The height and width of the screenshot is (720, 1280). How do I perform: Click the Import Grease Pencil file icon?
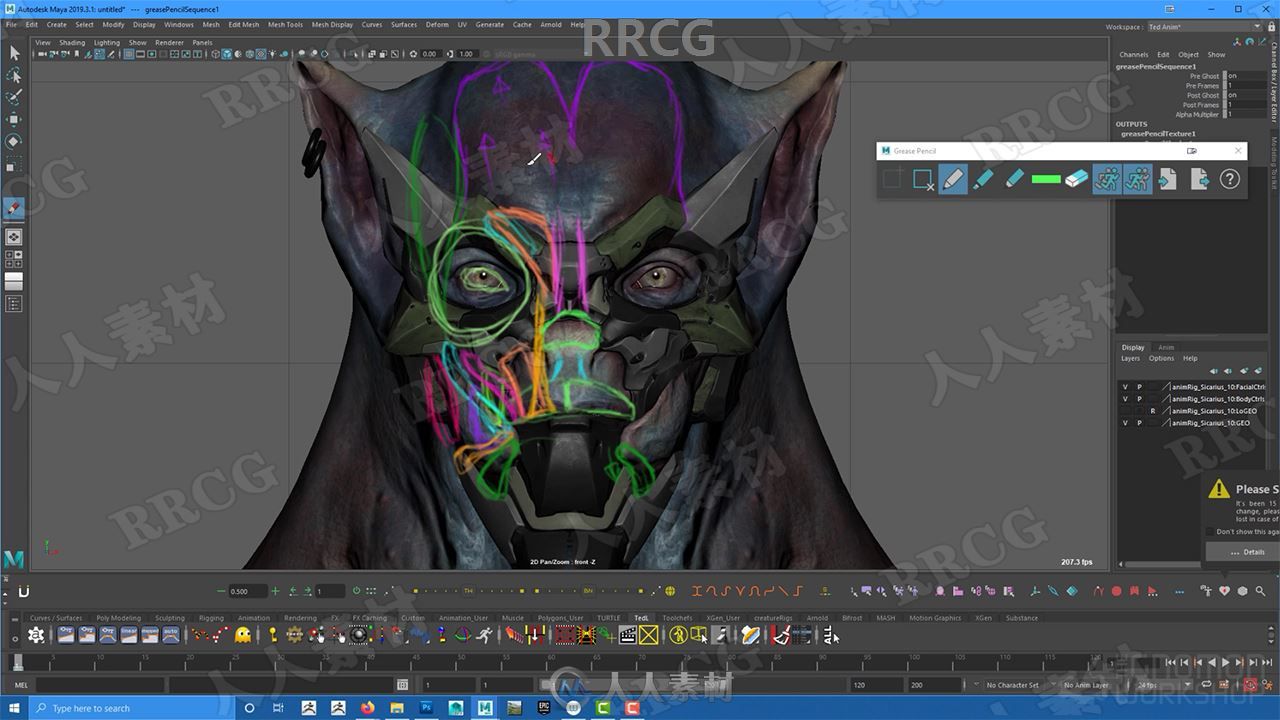(x=1168, y=179)
